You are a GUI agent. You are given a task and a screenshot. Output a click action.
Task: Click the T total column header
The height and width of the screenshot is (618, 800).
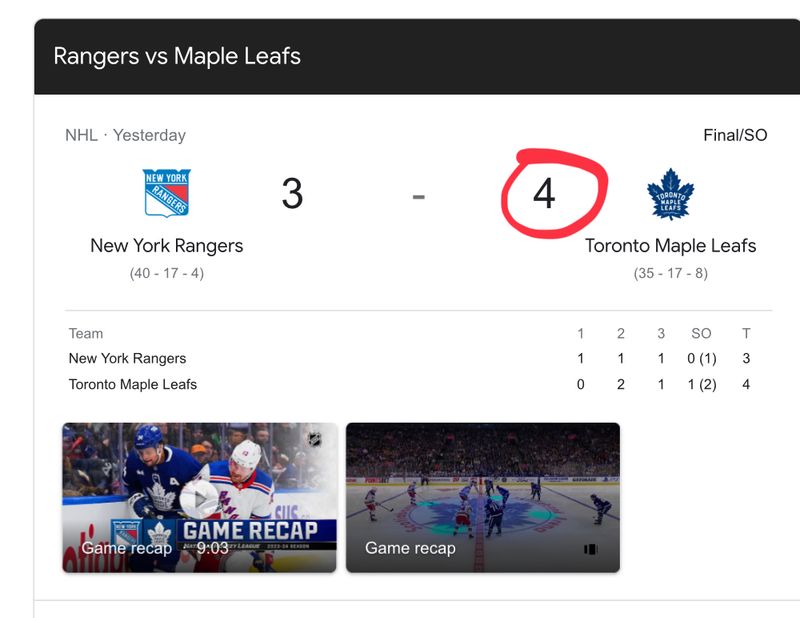[x=746, y=333]
